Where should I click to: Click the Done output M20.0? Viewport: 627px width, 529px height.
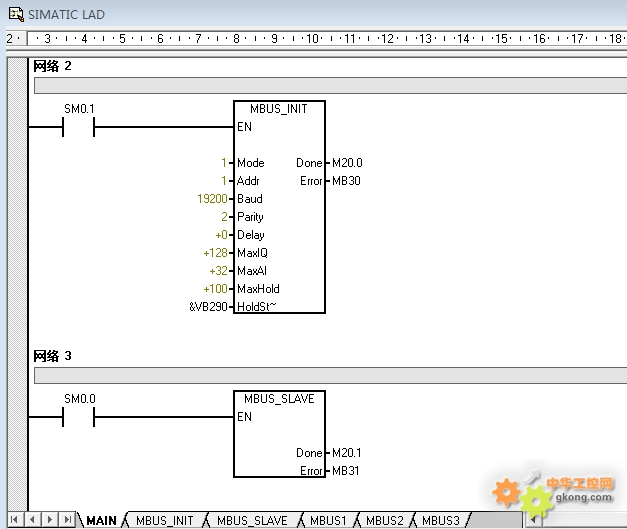347,163
